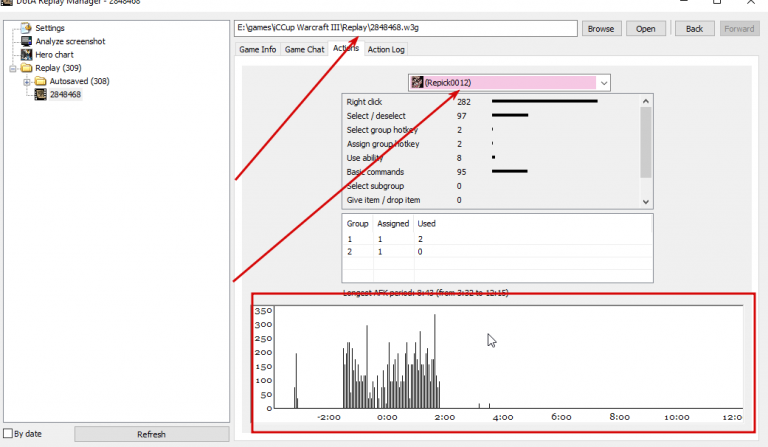Click the Forward button
768x447 pixels.
point(739,29)
